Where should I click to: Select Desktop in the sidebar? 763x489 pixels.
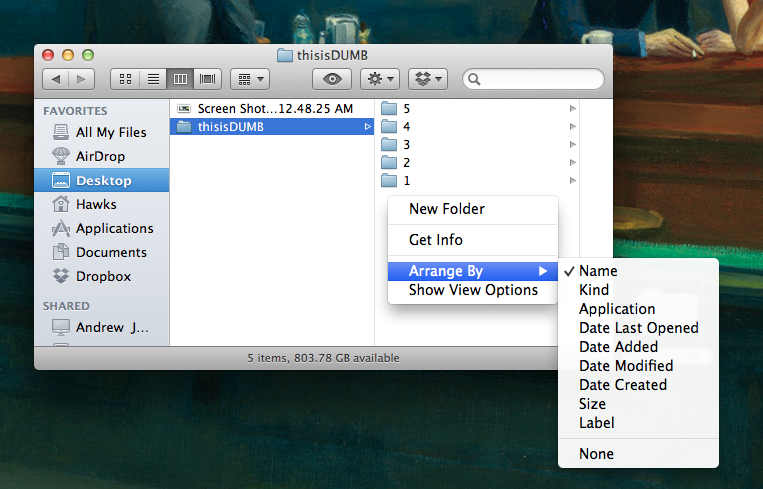tap(102, 180)
